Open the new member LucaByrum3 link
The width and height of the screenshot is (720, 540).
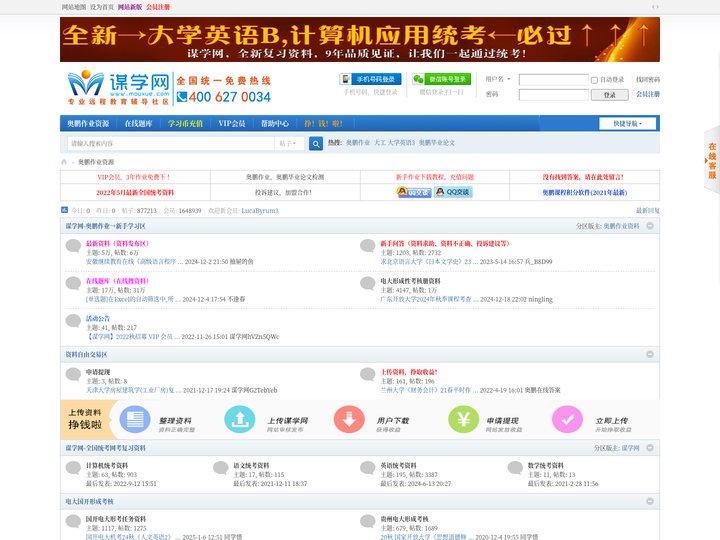(260, 210)
